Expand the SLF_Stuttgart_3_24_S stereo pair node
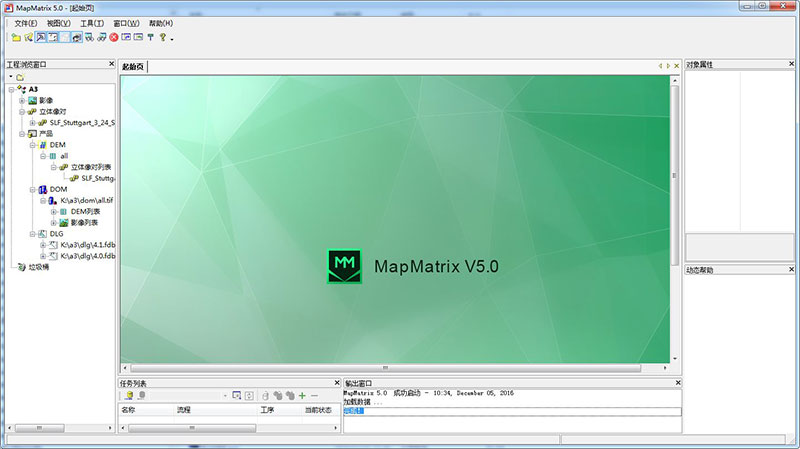The width and height of the screenshot is (800, 449). point(33,123)
